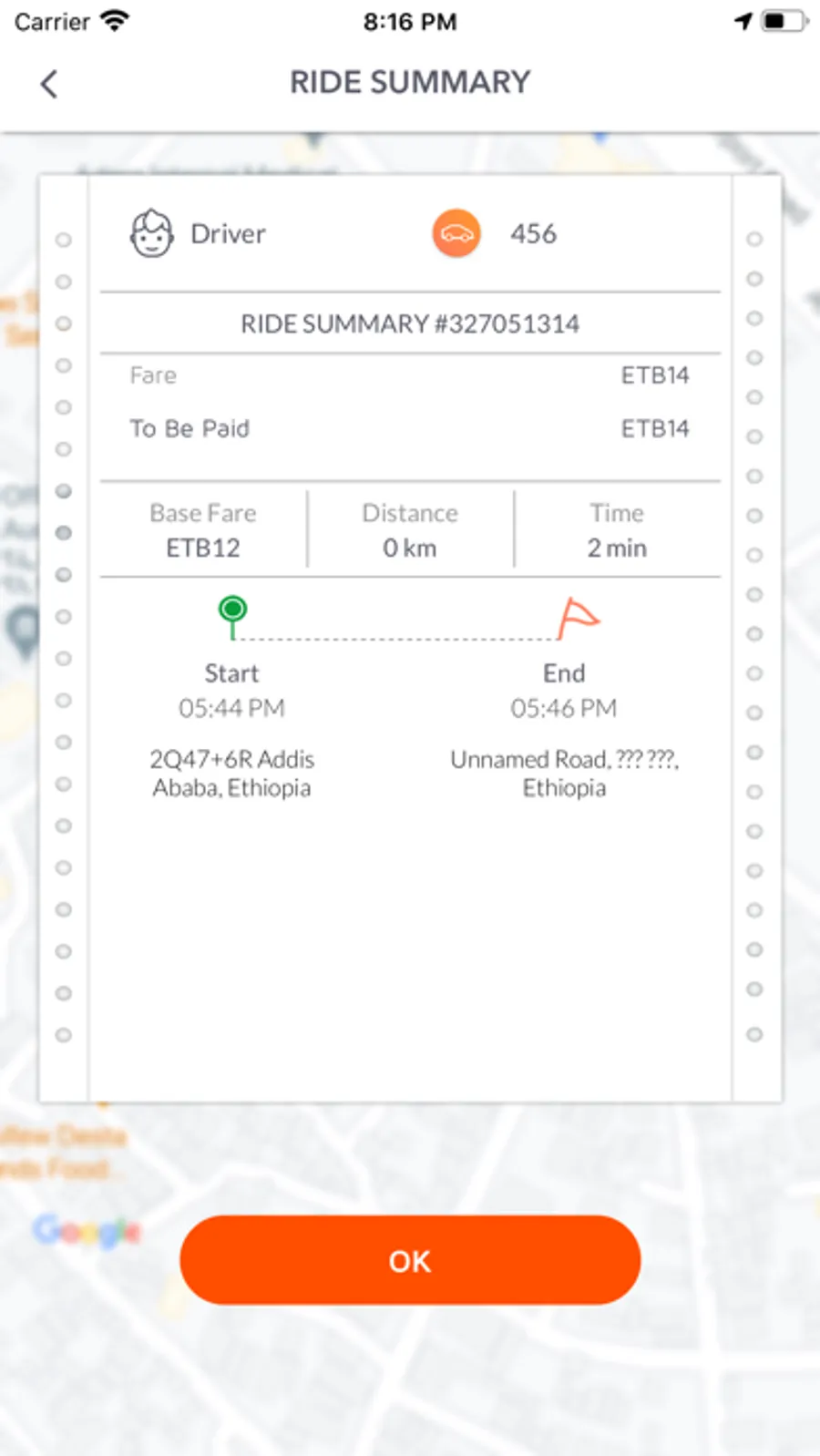
Task: Tap the To Be Paid row
Action: (x=410, y=428)
